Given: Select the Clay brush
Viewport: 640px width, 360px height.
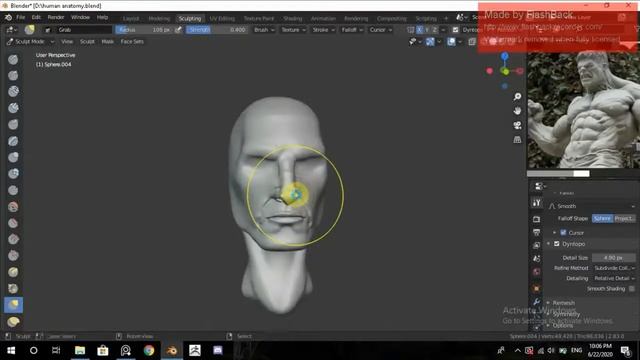Looking at the screenshot, I should point(13,92).
